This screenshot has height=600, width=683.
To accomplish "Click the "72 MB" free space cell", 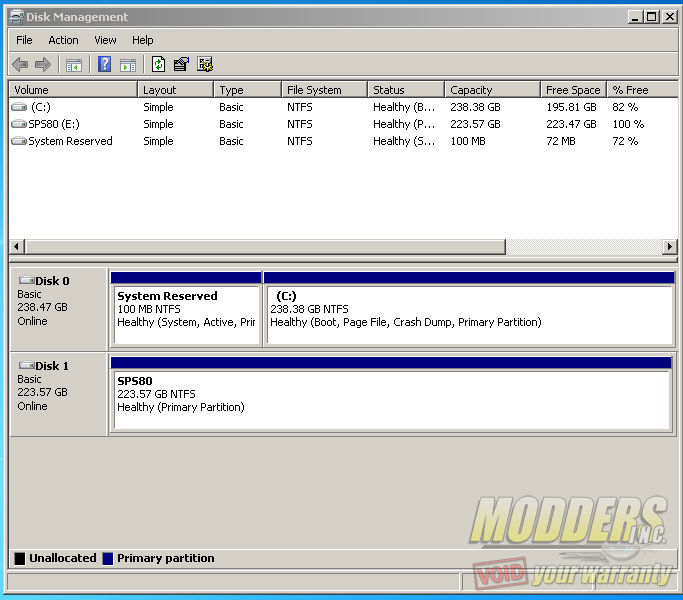I will 561,141.
